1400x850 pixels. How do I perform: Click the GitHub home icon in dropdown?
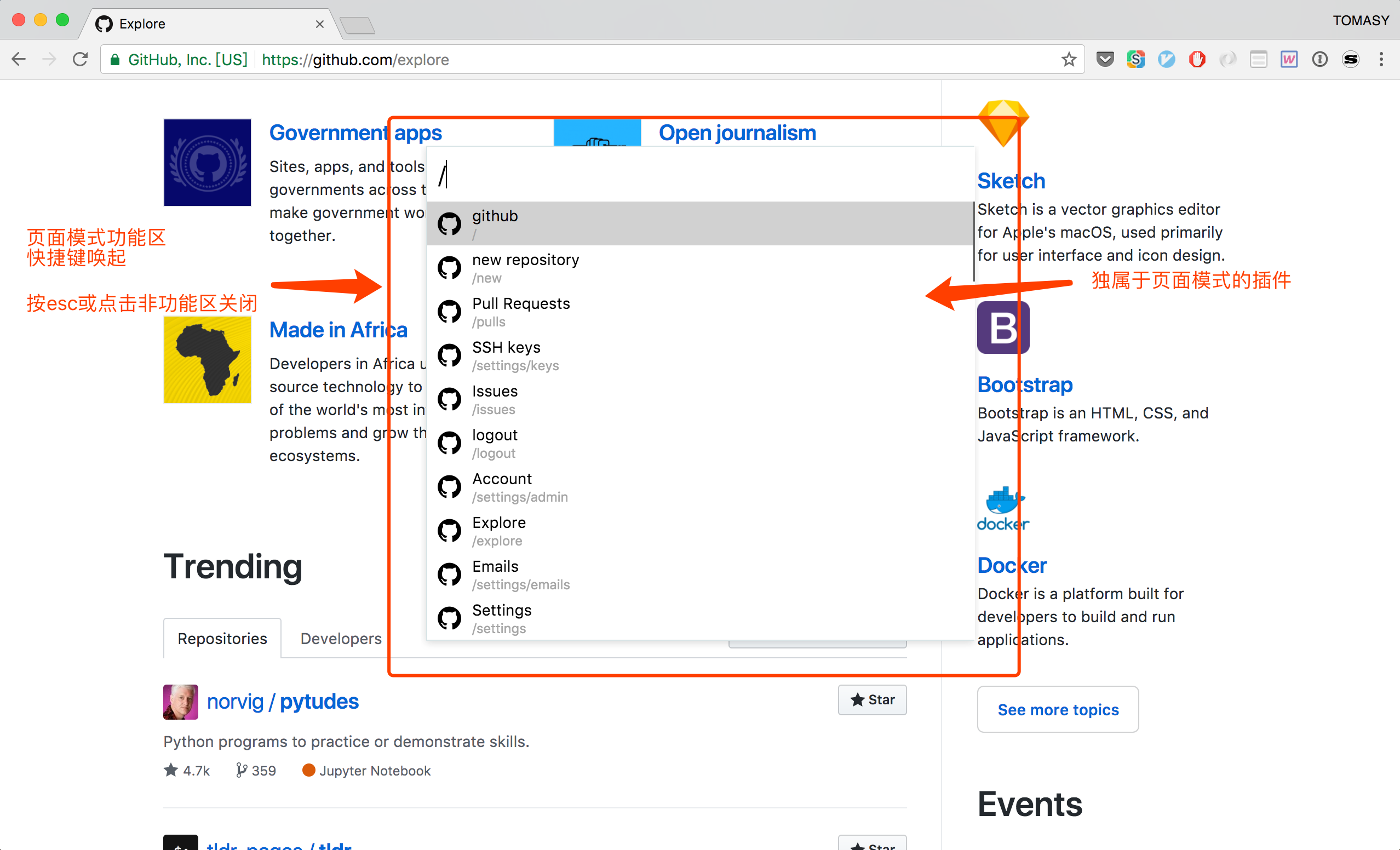pos(449,222)
